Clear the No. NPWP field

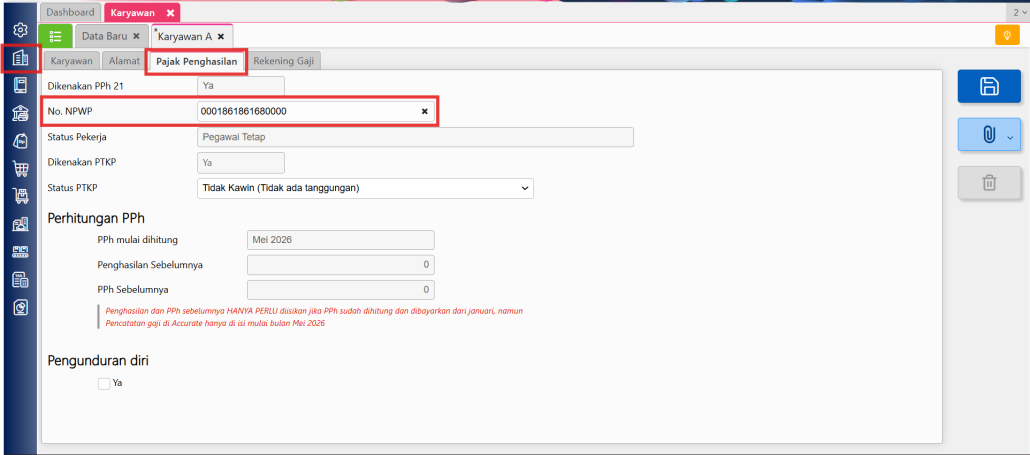point(424,112)
